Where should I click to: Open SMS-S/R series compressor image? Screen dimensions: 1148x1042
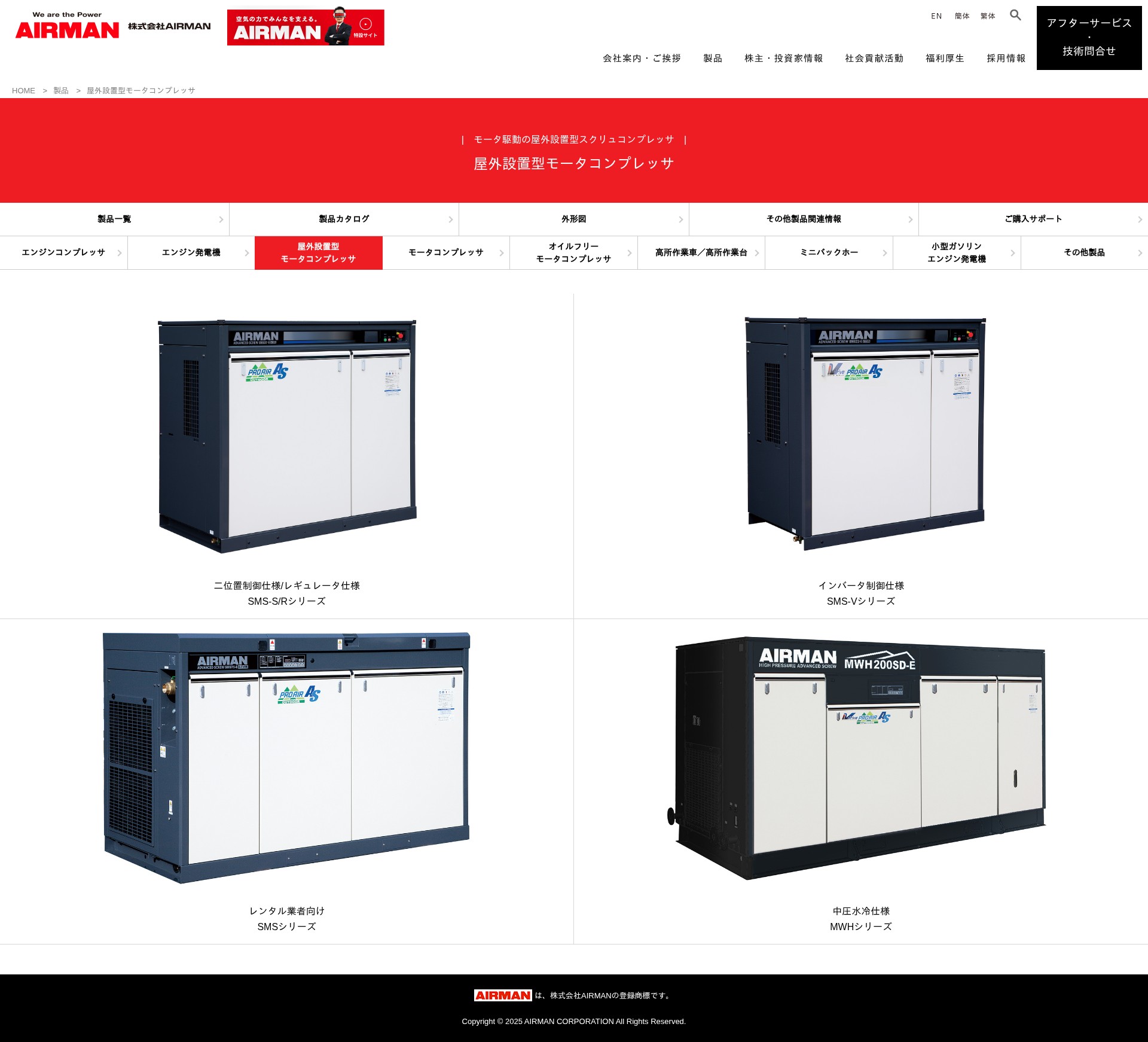287,436
